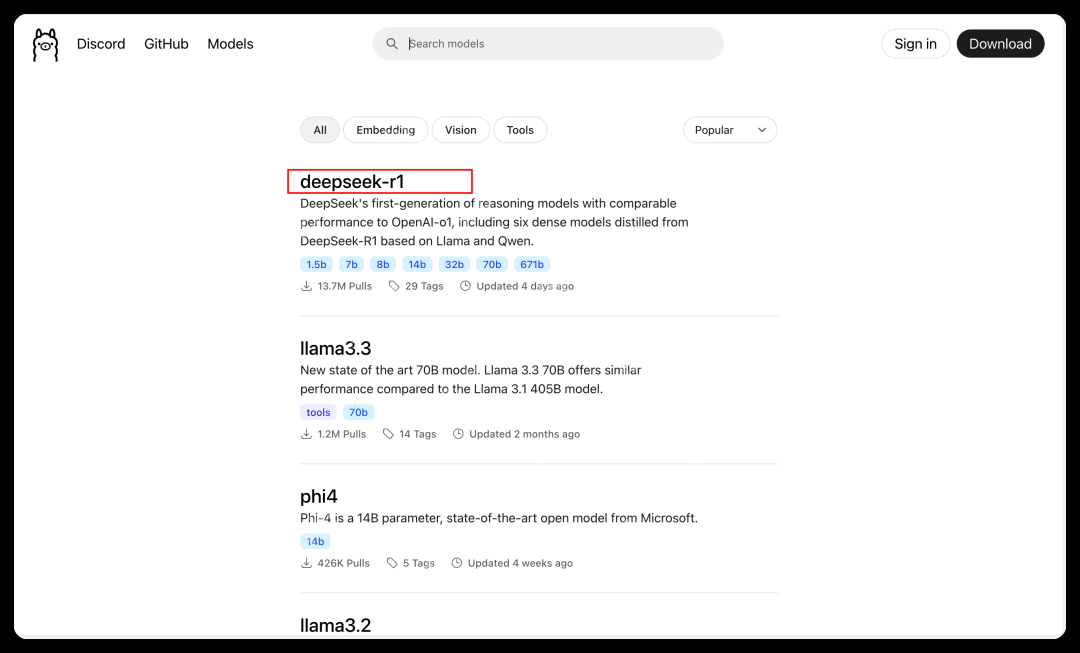The width and height of the screenshot is (1080, 653).
Task: Click the 70b size tag of deepseek-r1
Action: click(492, 265)
